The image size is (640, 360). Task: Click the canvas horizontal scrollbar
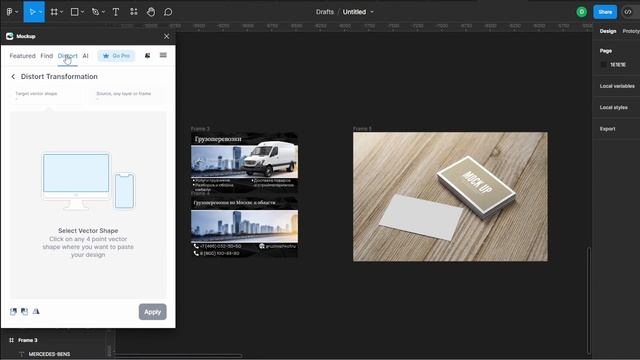tap(178, 356)
